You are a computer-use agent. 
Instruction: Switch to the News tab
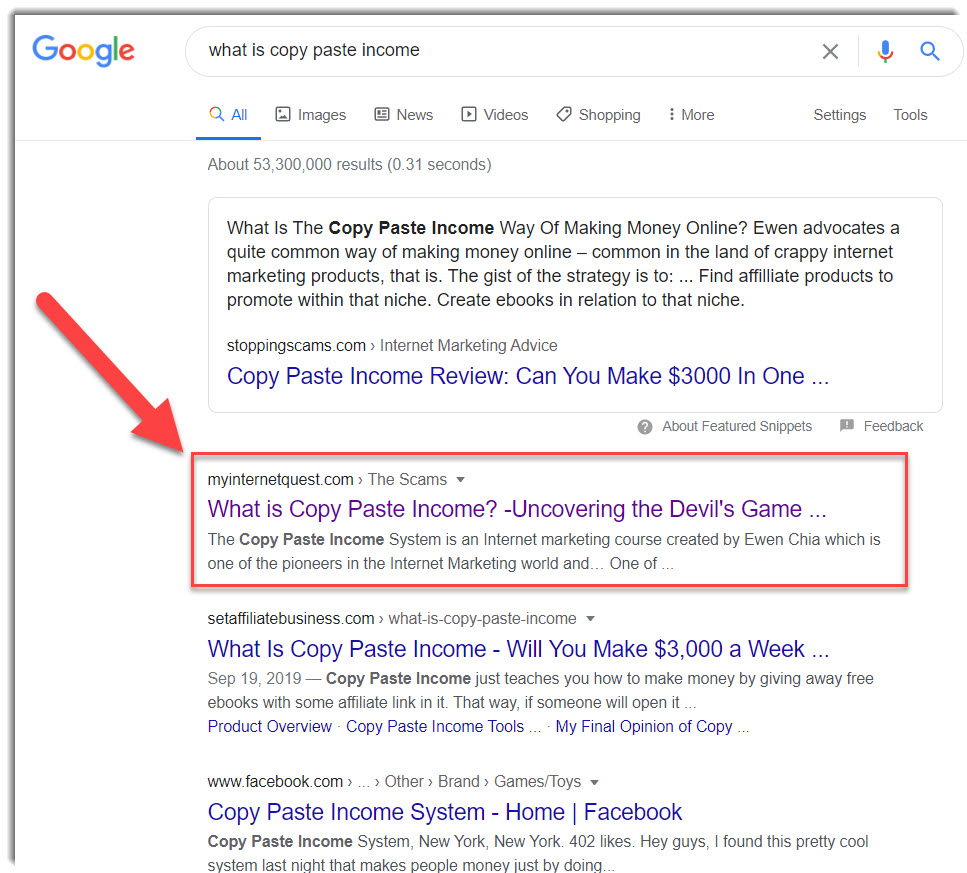point(404,115)
